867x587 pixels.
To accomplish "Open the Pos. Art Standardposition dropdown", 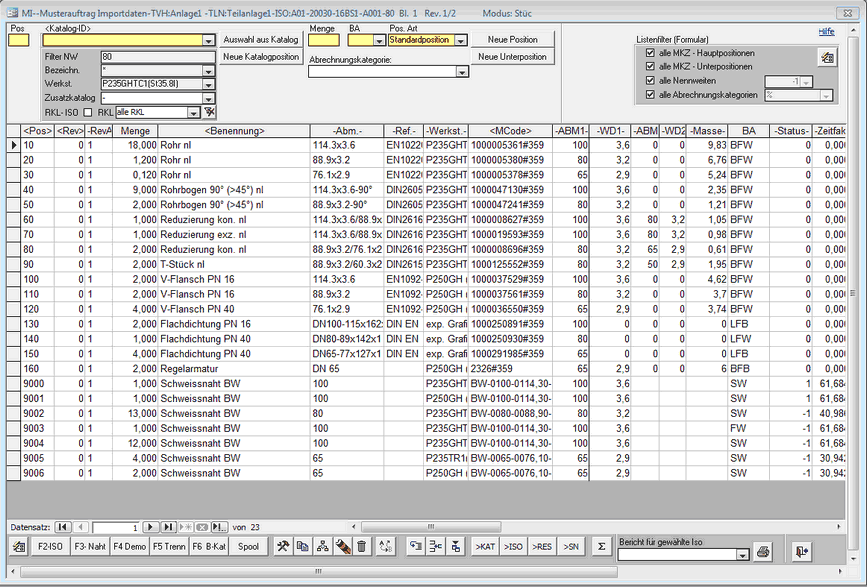I will point(459,41).
